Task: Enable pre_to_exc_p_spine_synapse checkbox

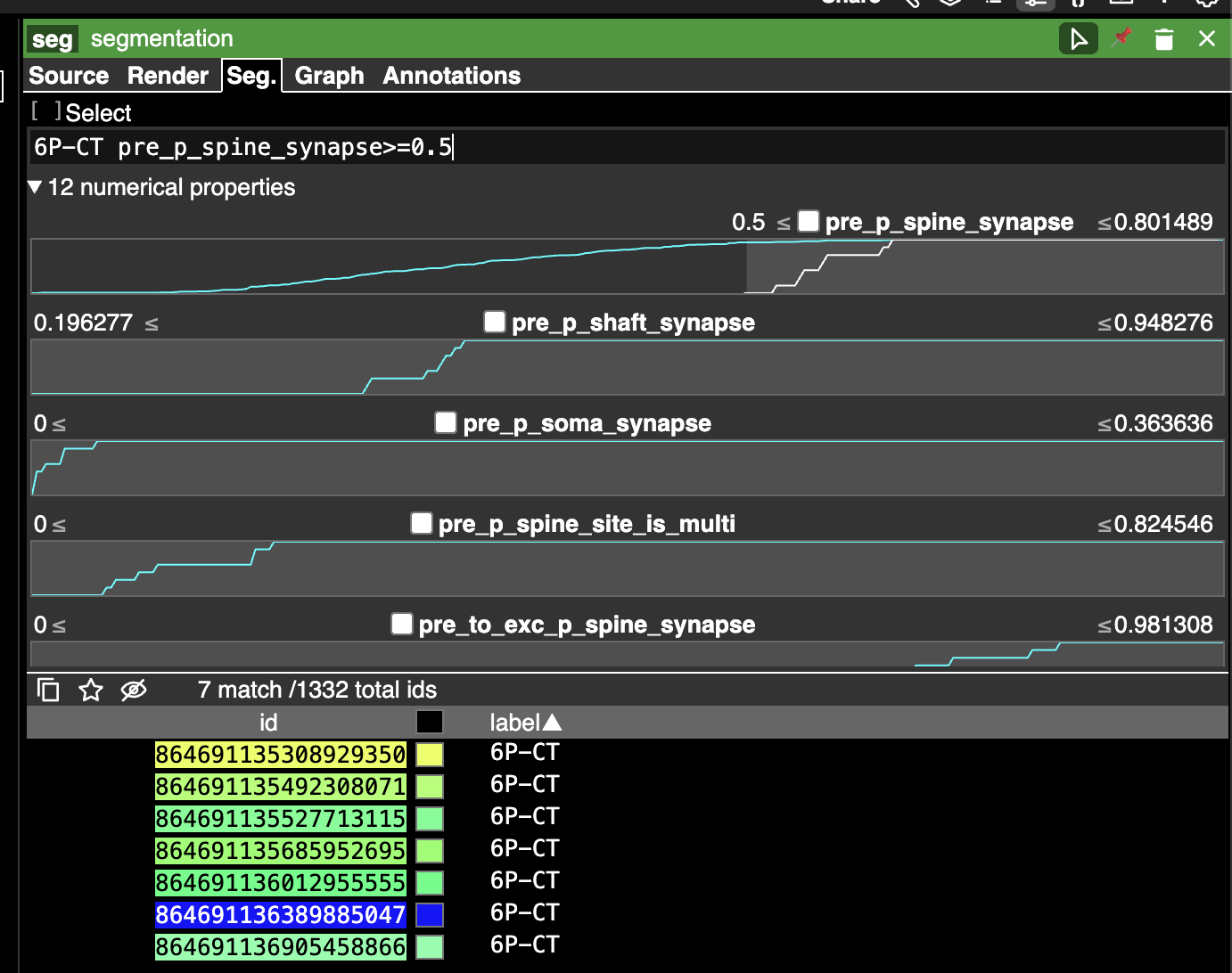Action: coord(402,624)
